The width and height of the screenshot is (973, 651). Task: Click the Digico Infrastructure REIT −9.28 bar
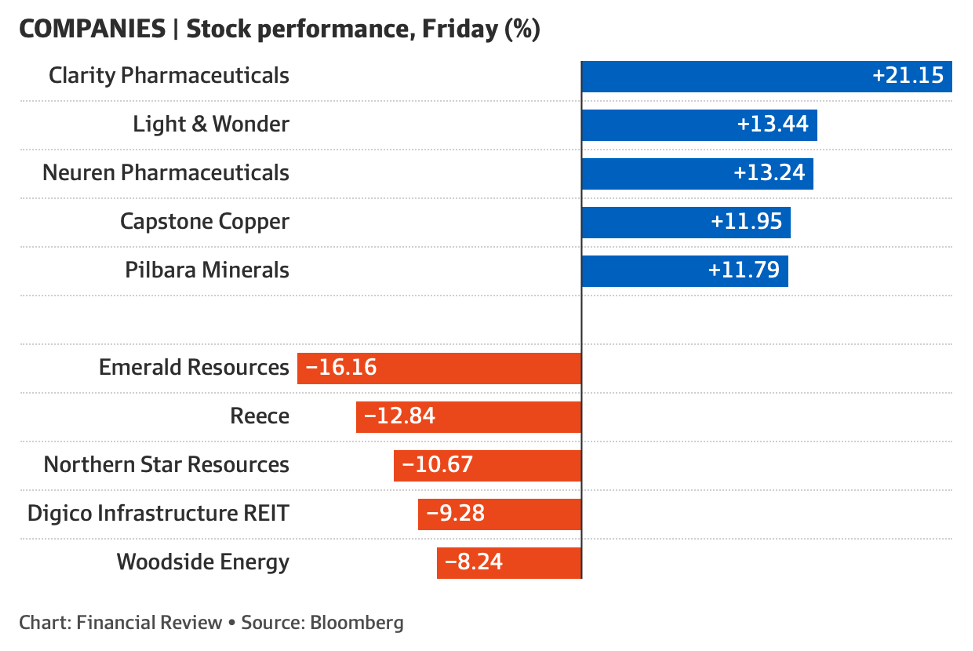(x=499, y=514)
